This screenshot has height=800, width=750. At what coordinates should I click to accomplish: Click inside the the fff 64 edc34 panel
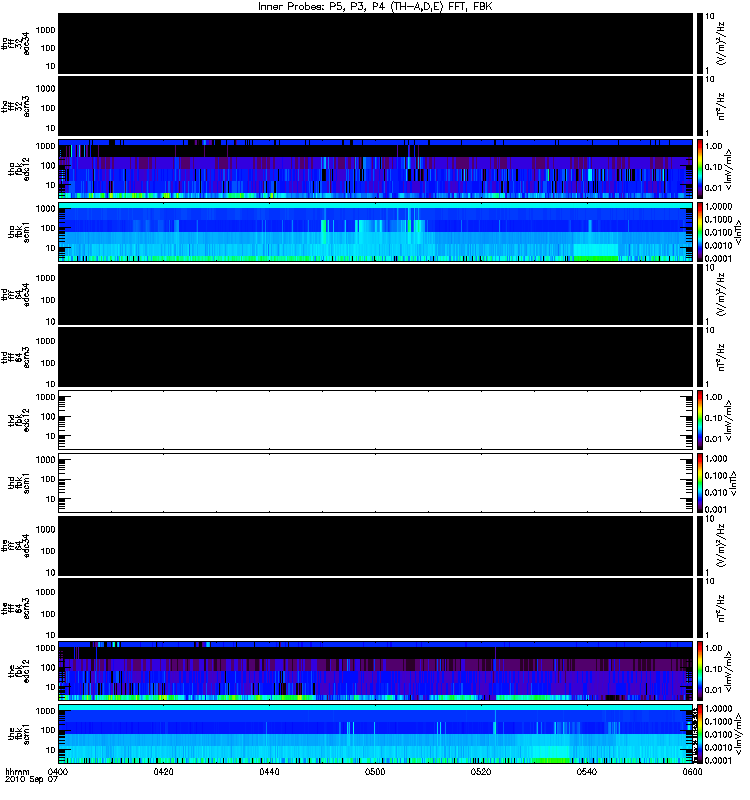(376, 546)
